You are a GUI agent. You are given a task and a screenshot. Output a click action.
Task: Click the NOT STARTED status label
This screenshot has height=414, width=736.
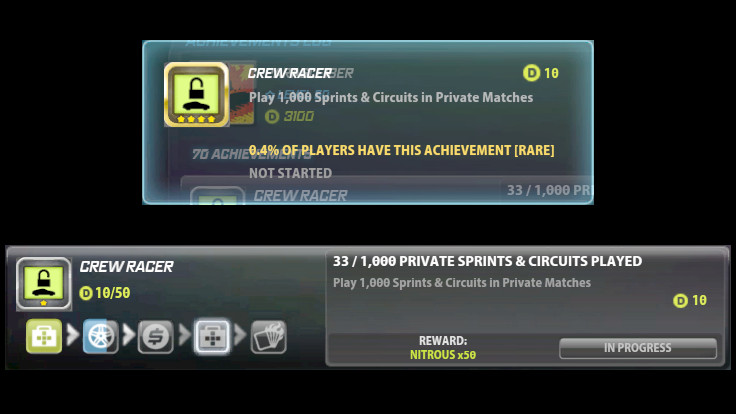(x=290, y=173)
